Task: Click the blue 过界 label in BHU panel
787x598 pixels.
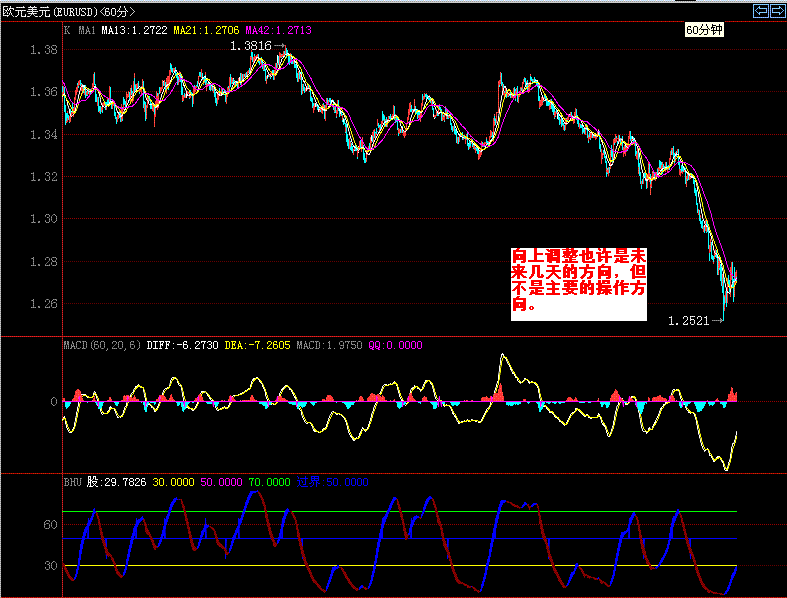Action: [x=308, y=481]
